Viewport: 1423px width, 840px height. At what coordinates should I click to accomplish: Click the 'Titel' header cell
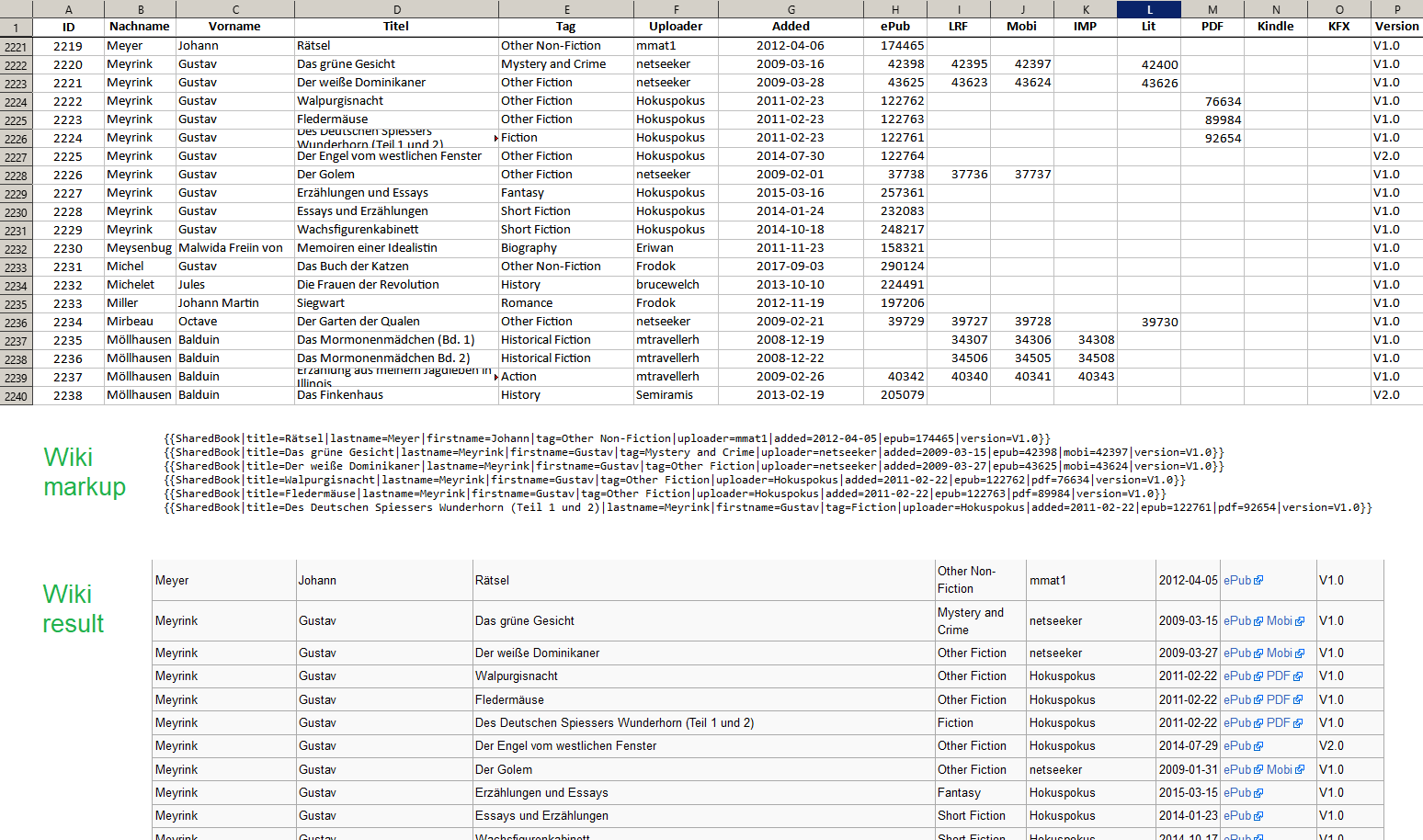(x=396, y=27)
